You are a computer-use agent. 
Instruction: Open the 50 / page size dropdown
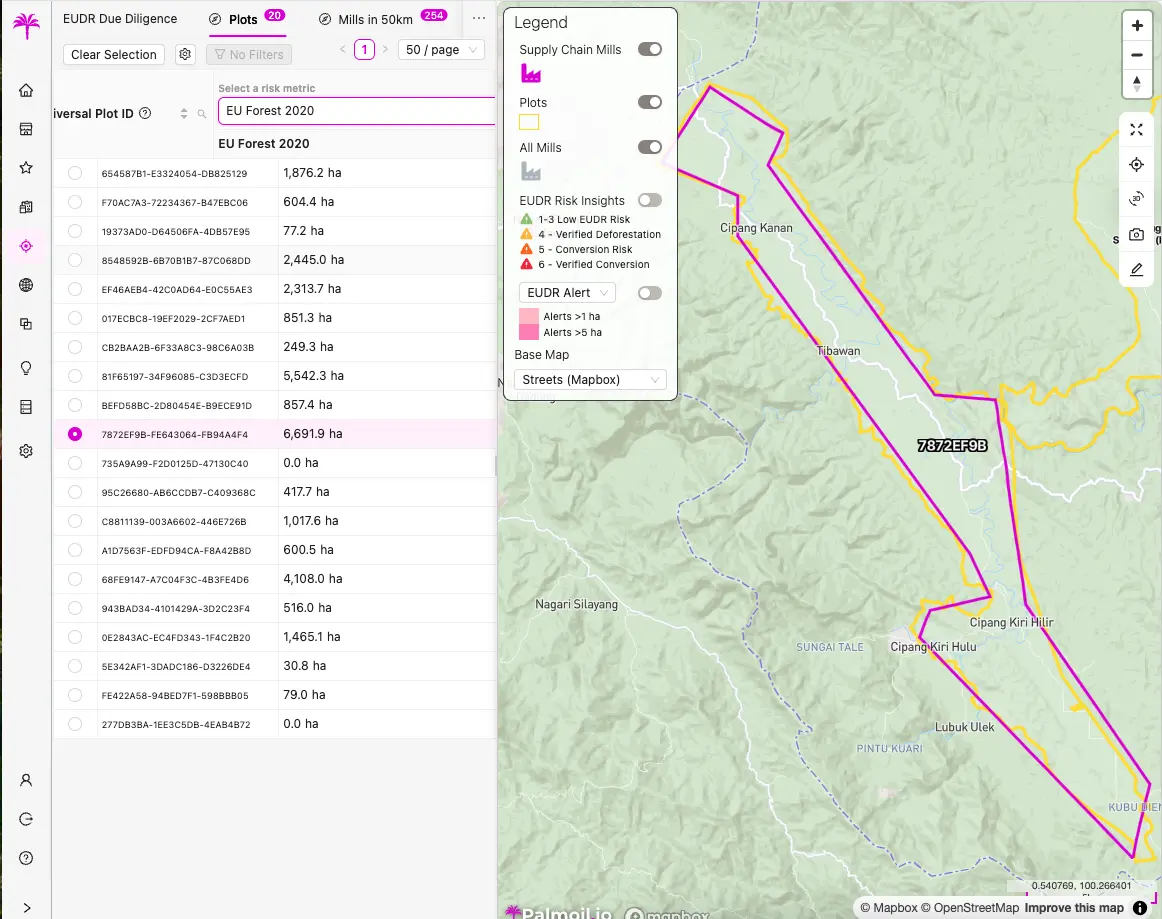click(x=441, y=50)
